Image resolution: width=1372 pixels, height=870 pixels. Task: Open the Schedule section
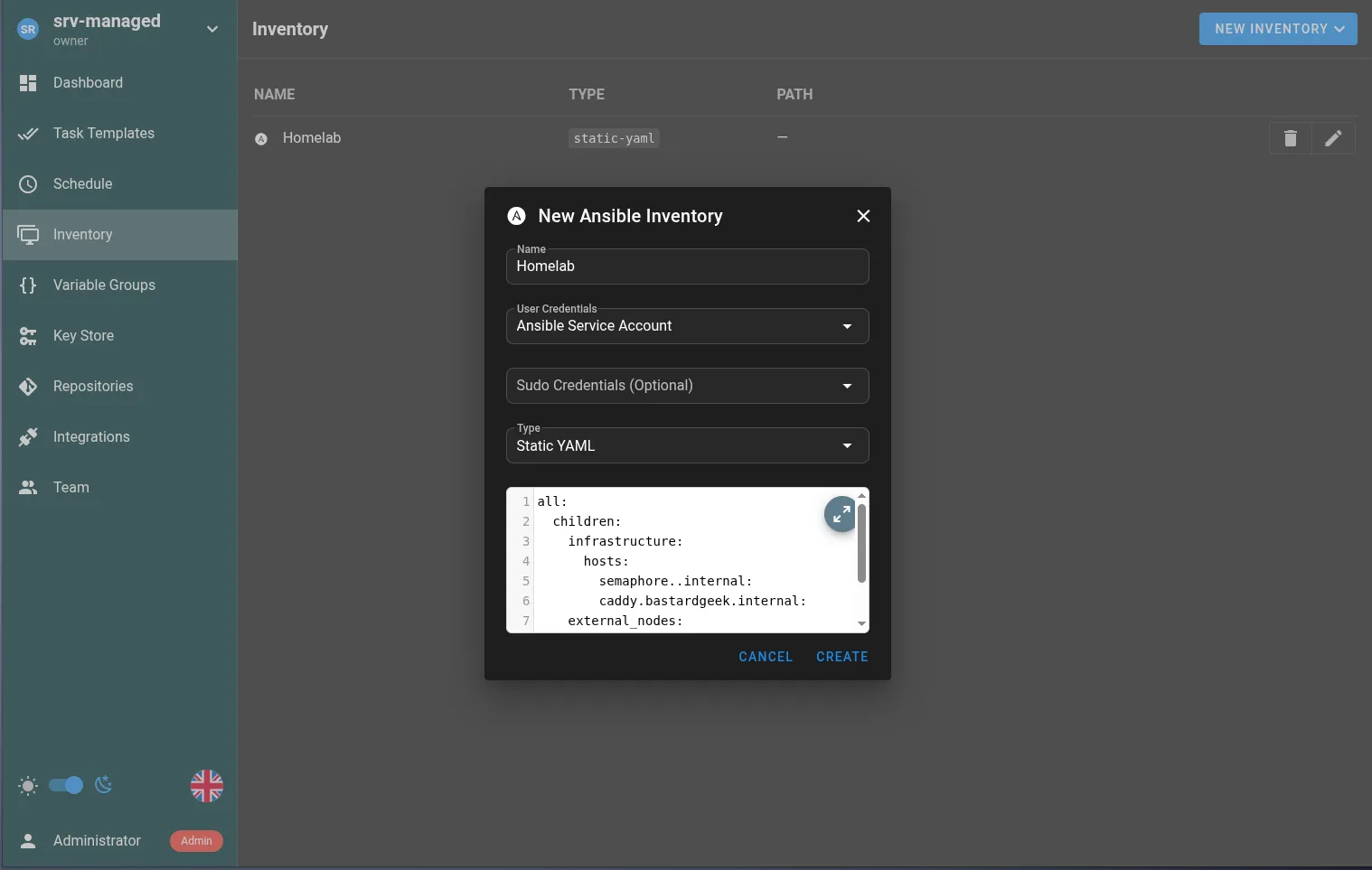83,183
